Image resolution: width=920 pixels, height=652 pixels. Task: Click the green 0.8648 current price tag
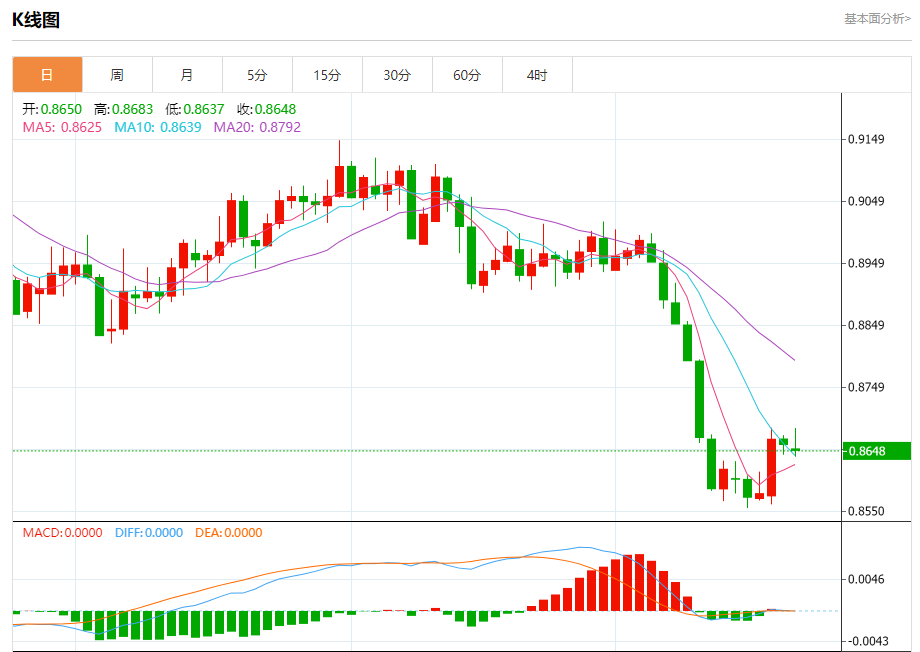pos(877,451)
